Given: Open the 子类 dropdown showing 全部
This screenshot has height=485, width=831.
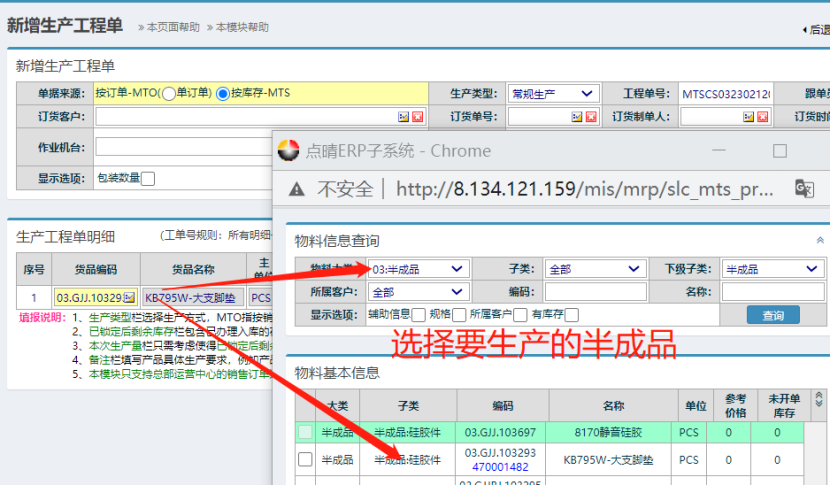Looking at the screenshot, I should [x=596, y=269].
